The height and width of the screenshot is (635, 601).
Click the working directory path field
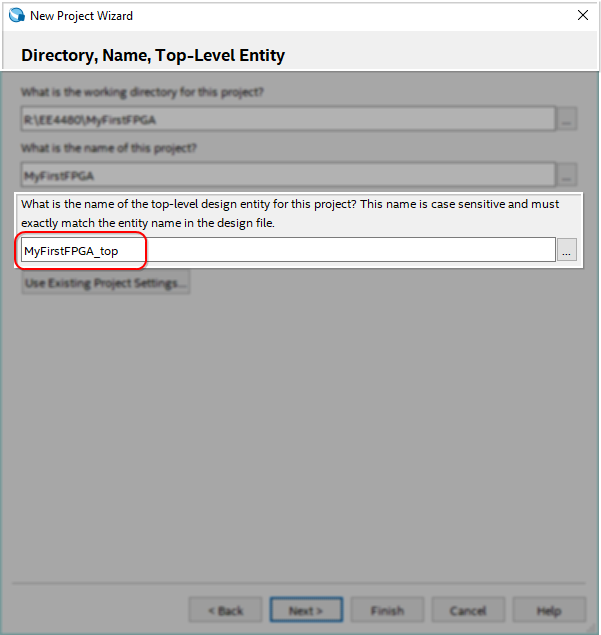click(288, 119)
